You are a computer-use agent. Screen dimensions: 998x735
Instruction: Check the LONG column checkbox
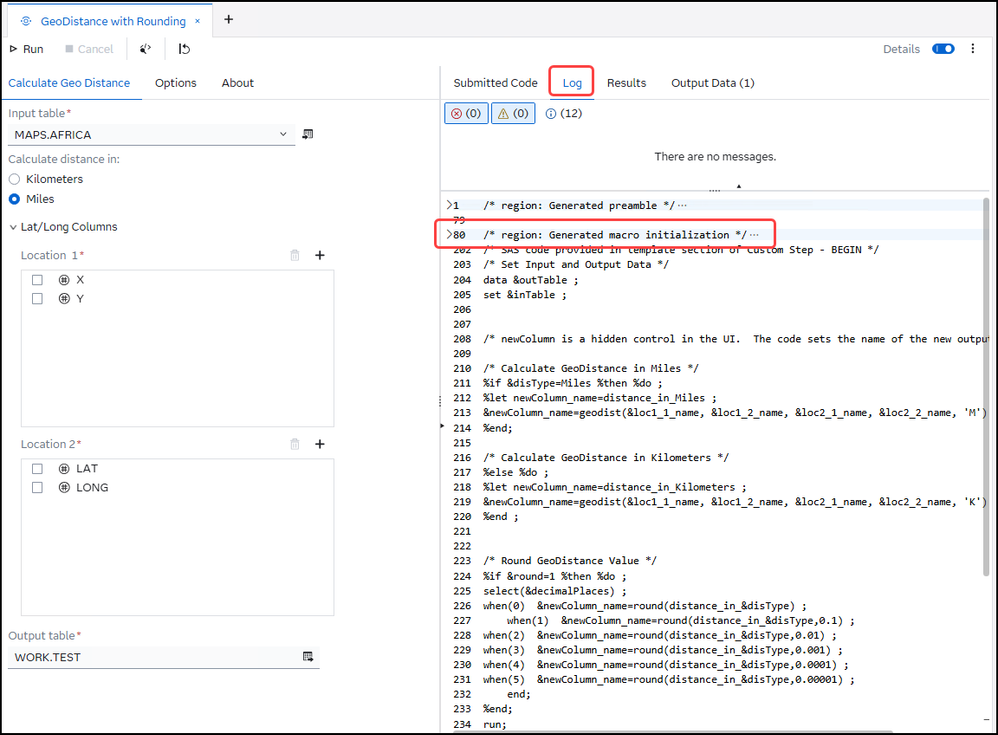(x=37, y=487)
